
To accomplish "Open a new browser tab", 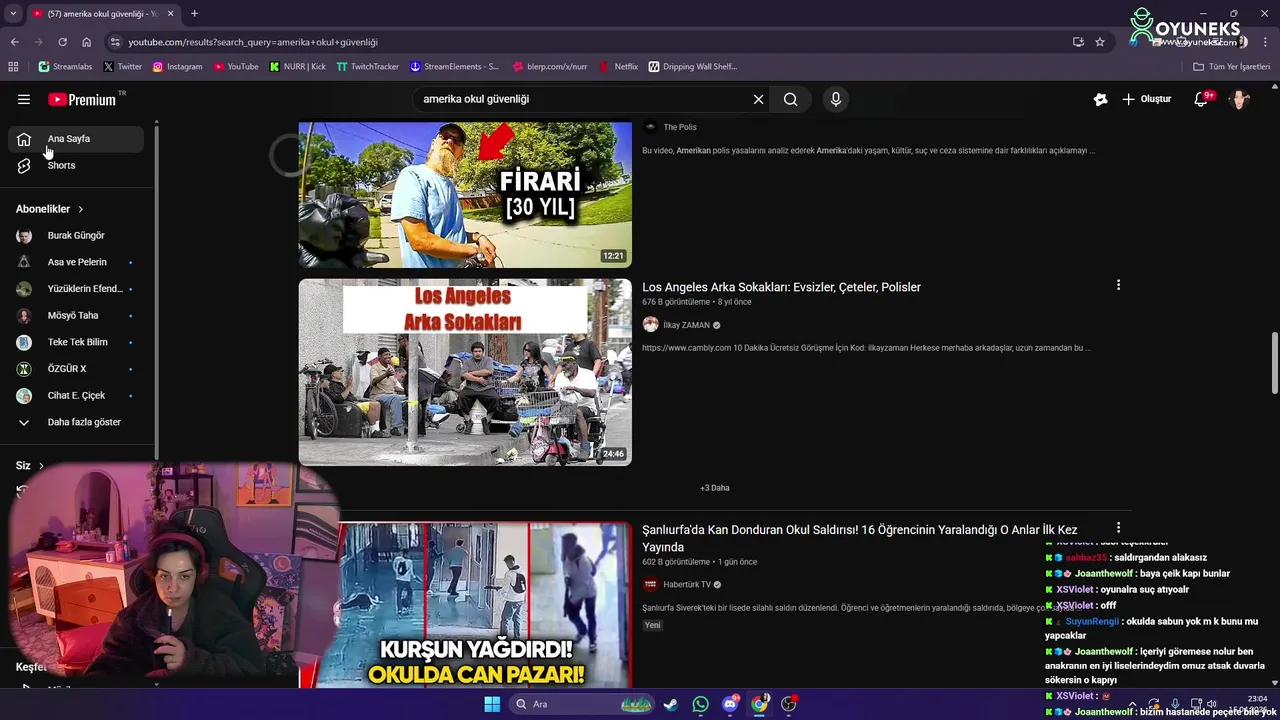I will [x=194, y=14].
